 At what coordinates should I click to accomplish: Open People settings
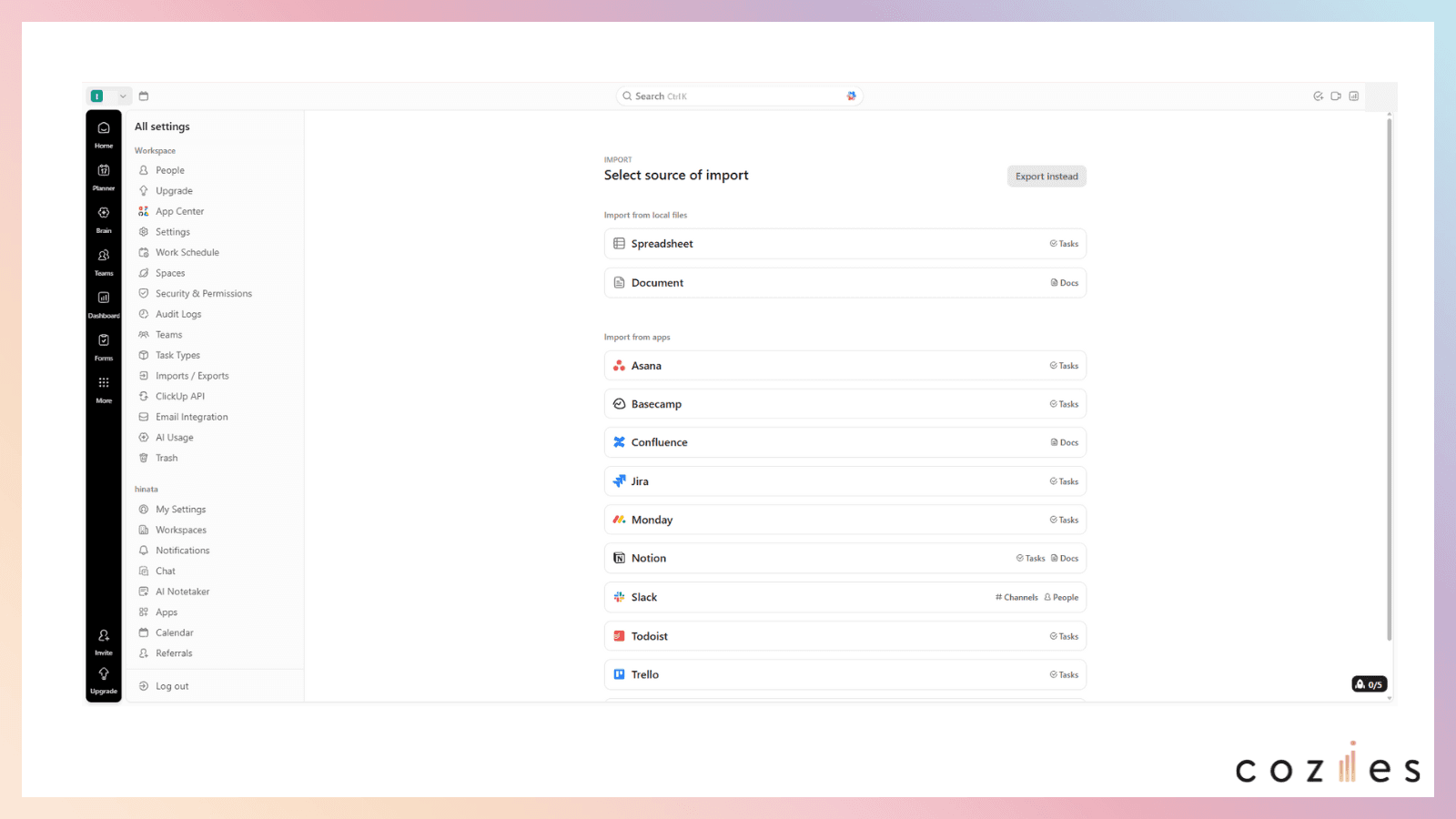(x=170, y=170)
